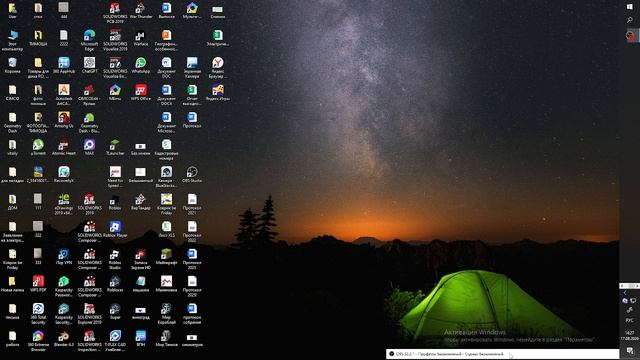Select the Лист XLS spreadsheet file
The image size is (640, 360).
coord(167,229)
